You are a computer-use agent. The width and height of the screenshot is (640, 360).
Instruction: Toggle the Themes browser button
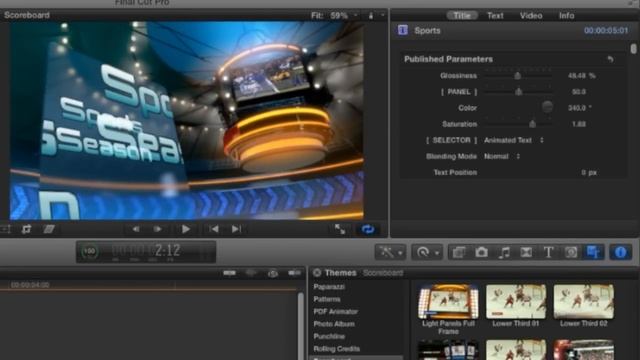[x=593, y=252]
